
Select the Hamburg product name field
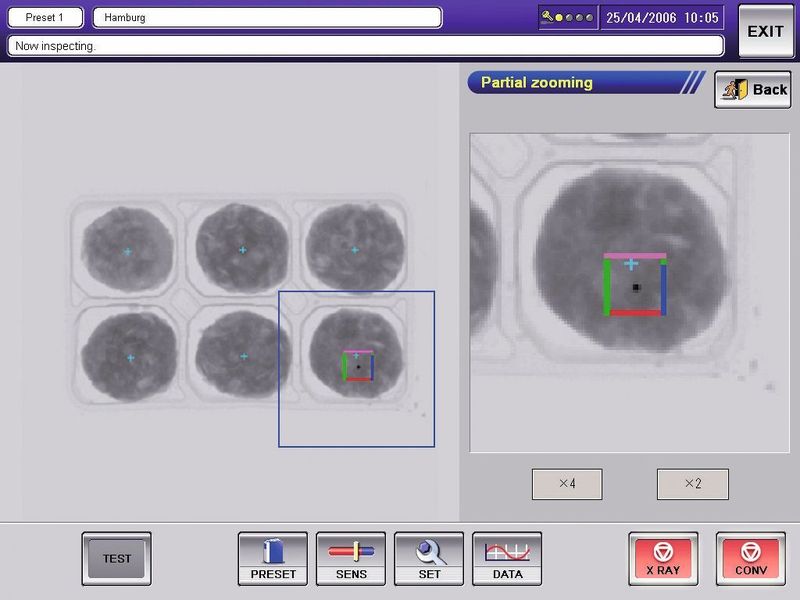coord(267,17)
